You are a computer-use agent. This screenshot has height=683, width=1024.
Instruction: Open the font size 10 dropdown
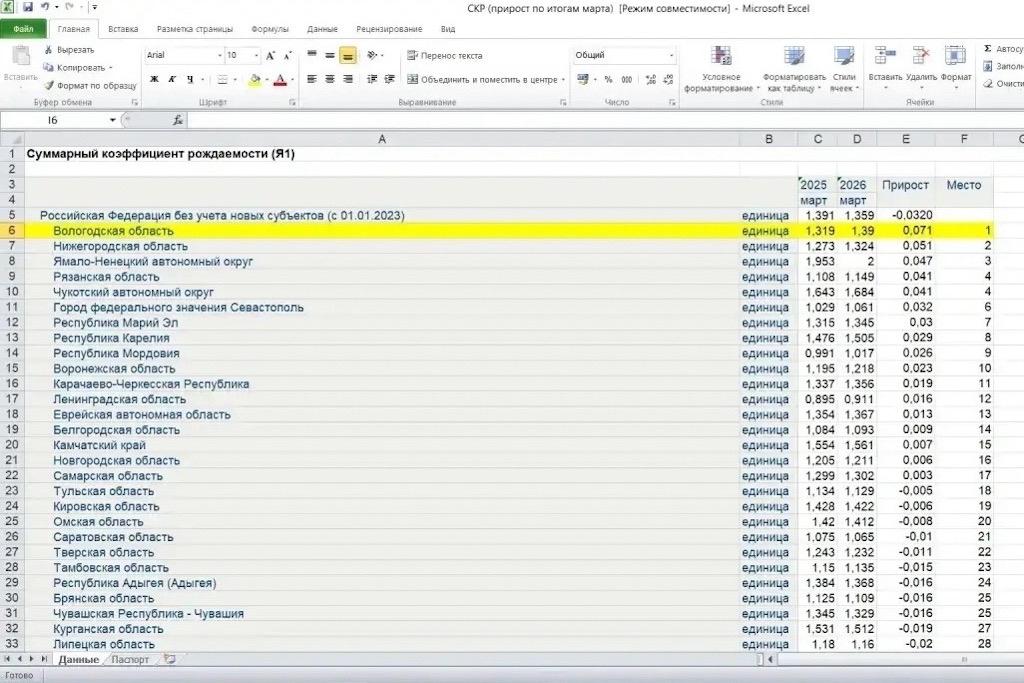[256, 56]
